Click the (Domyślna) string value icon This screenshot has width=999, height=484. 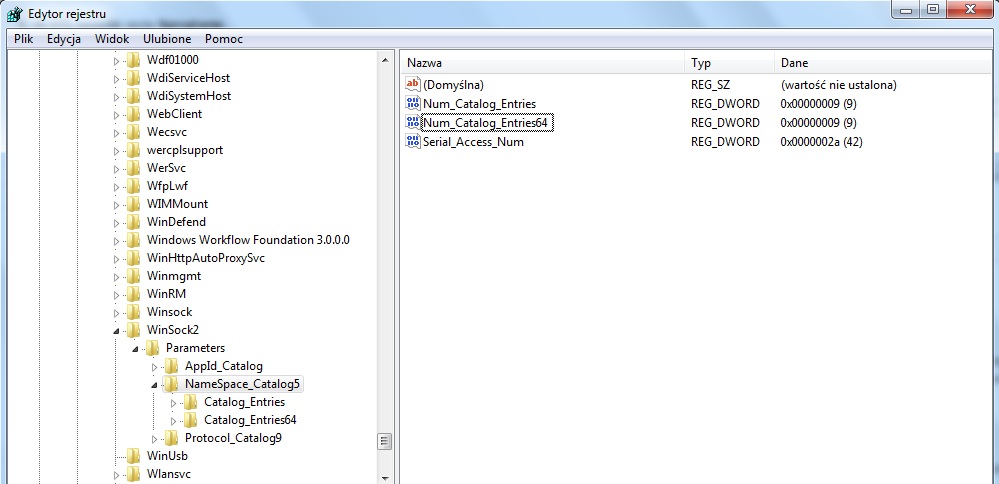click(x=413, y=84)
